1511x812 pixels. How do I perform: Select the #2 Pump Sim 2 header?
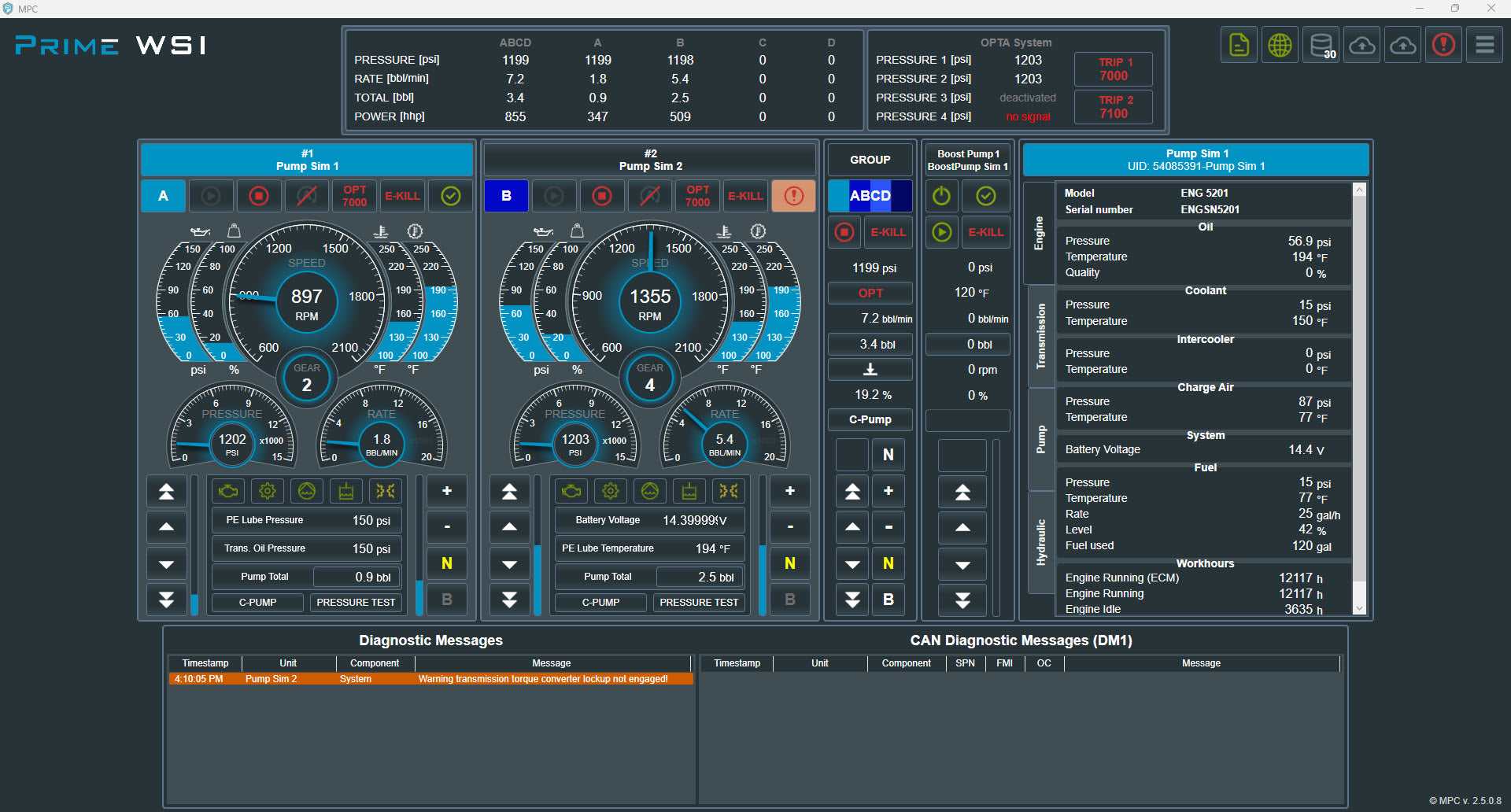[650, 160]
